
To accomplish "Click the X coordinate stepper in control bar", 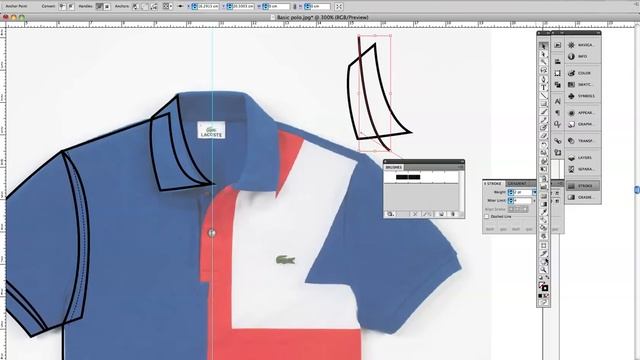I will click(x=194, y=7).
